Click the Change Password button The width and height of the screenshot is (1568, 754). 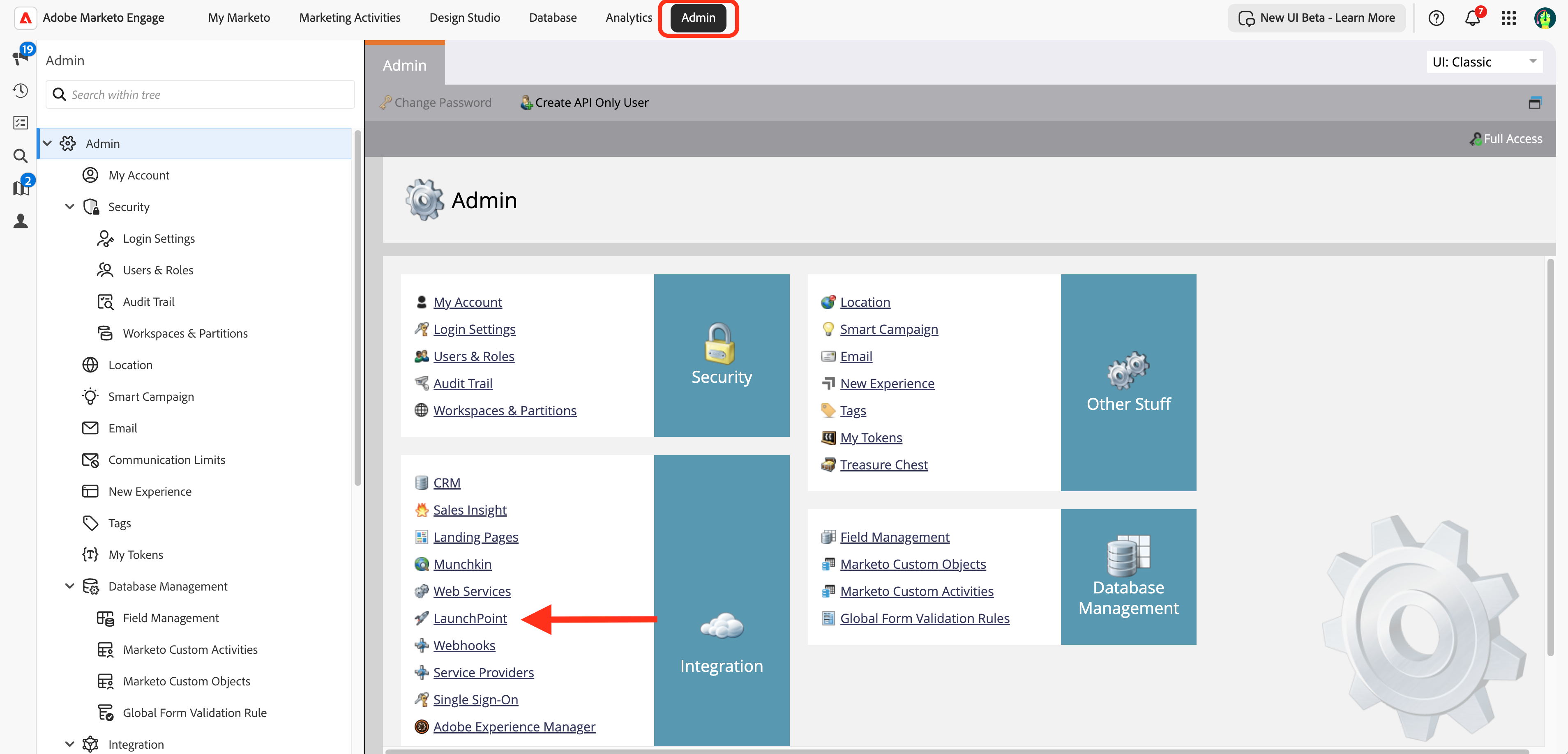(435, 103)
